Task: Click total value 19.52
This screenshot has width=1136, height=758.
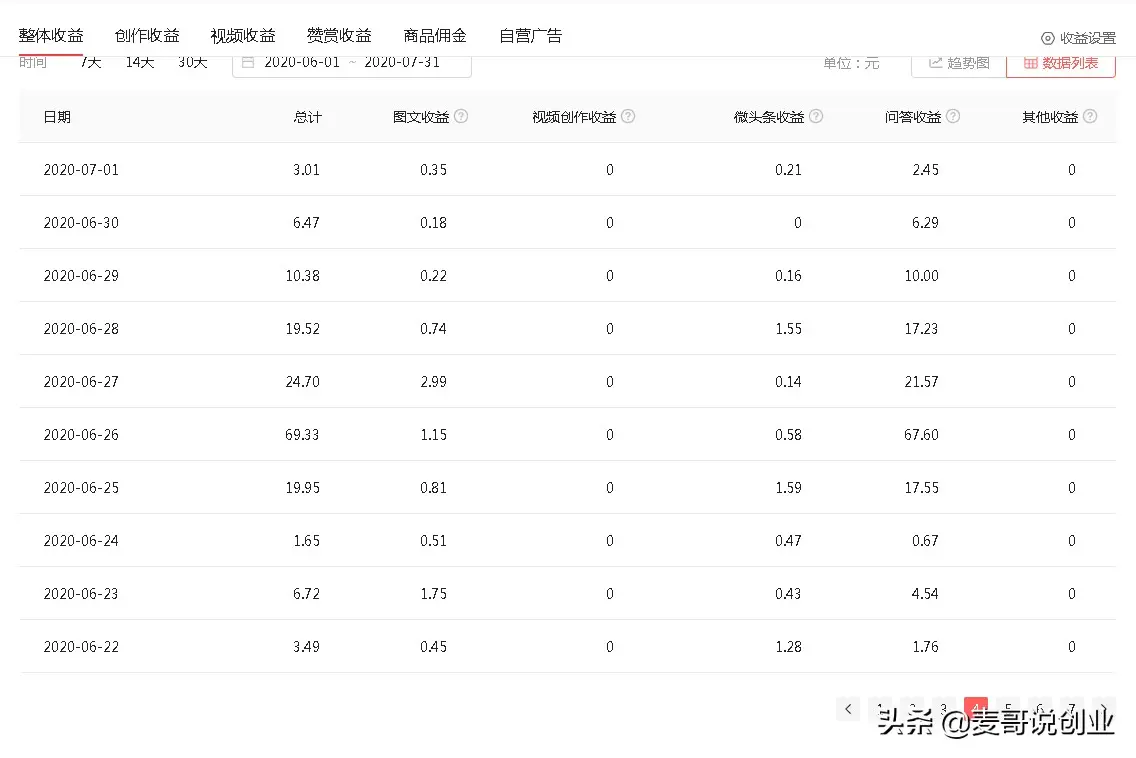Action: click(x=302, y=328)
